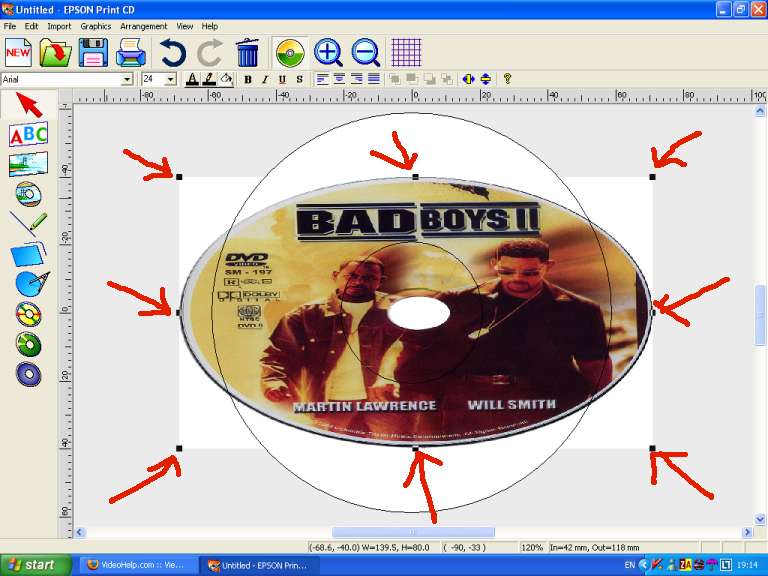This screenshot has height=576, width=768.
Task: Justify the text alignment
Action: [374, 79]
